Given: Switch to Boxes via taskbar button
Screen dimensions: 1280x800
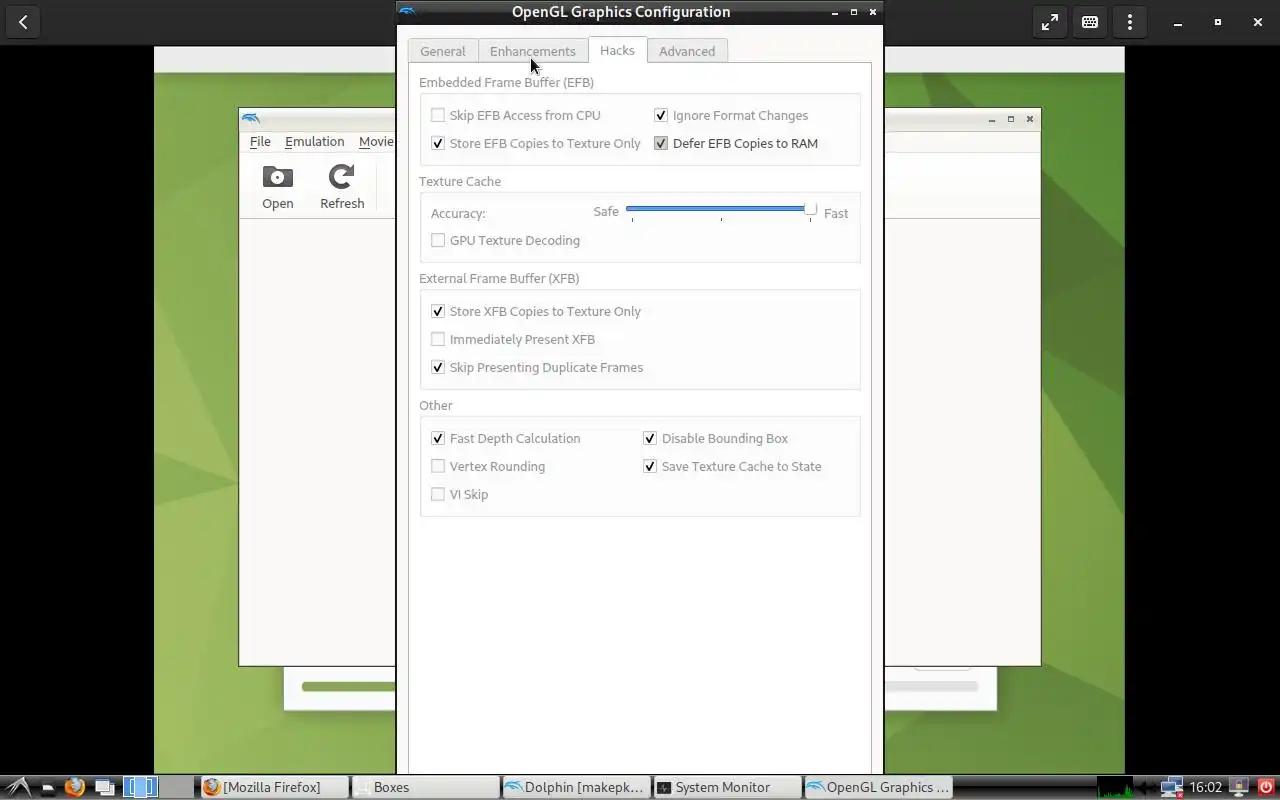Looking at the screenshot, I should (x=425, y=787).
